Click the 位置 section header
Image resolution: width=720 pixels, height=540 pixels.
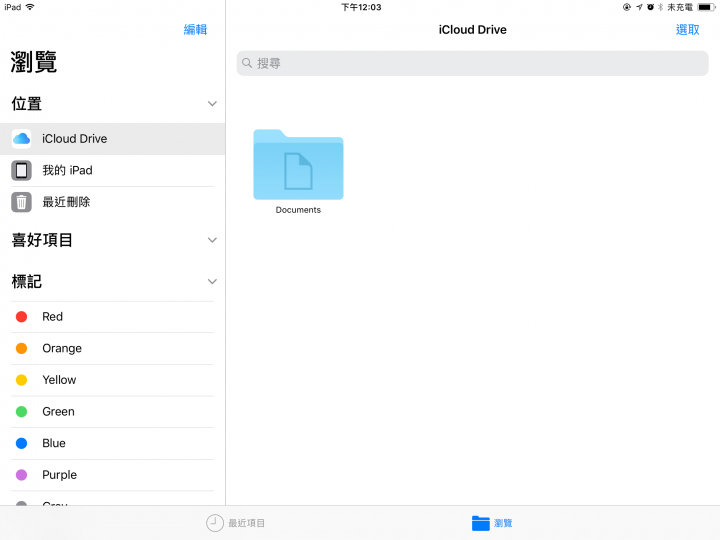[x=27, y=104]
